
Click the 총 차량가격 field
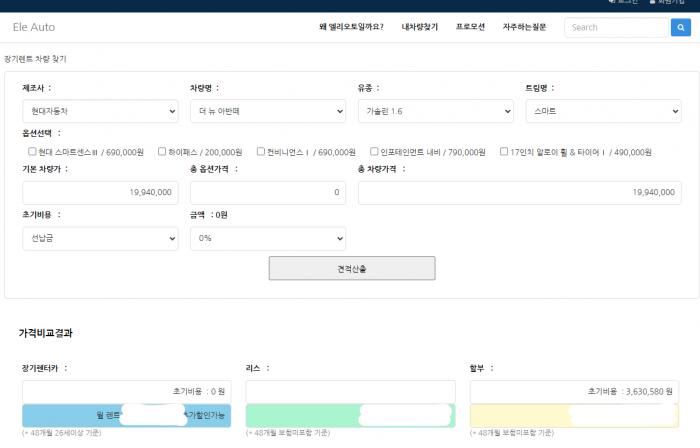pos(520,193)
